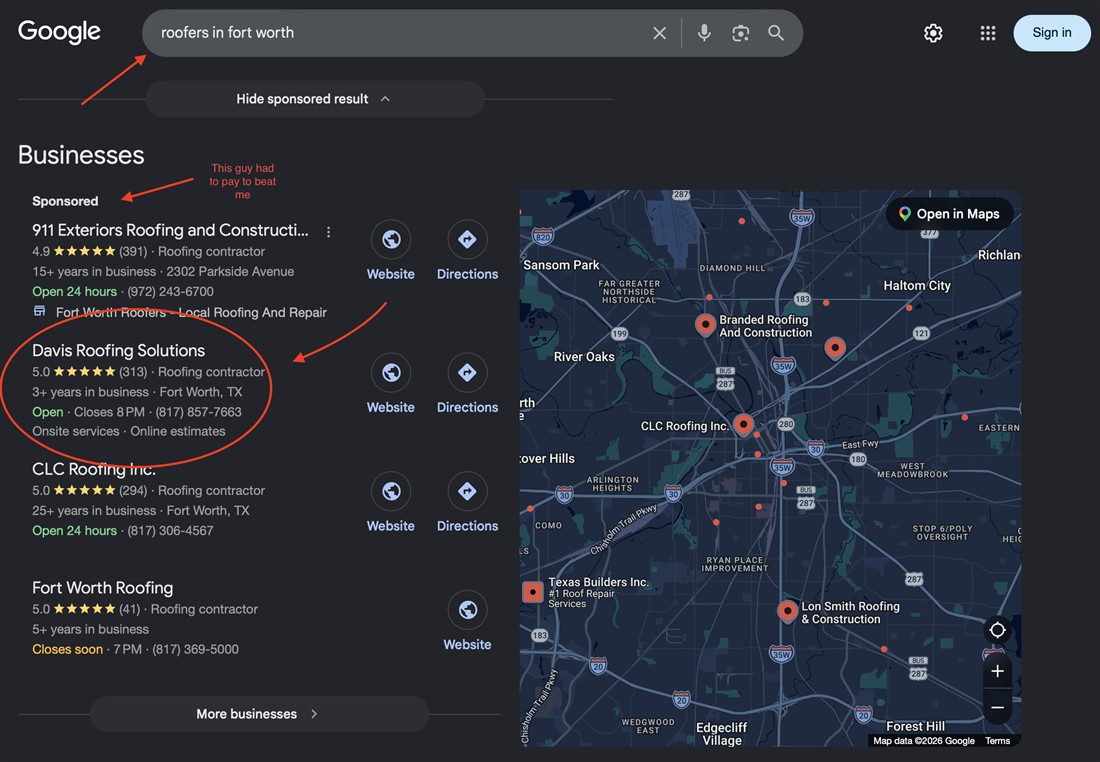The width and height of the screenshot is (1100, 762).
Task: Click the 'Closes soon' status text
Action: click(x=67, y=649)
